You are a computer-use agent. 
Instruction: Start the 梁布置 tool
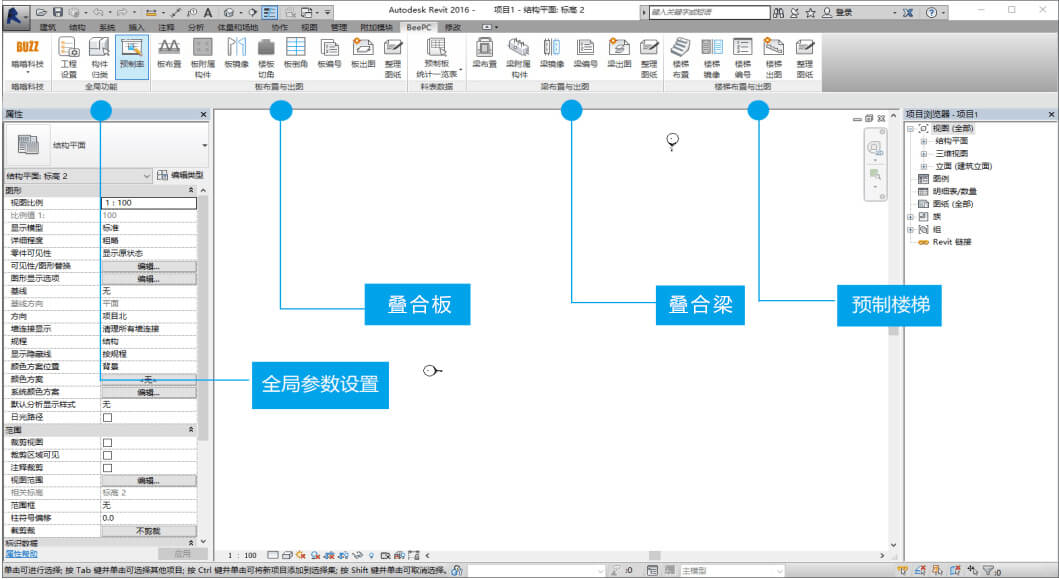pyautogui.click(x=484, y=54)
